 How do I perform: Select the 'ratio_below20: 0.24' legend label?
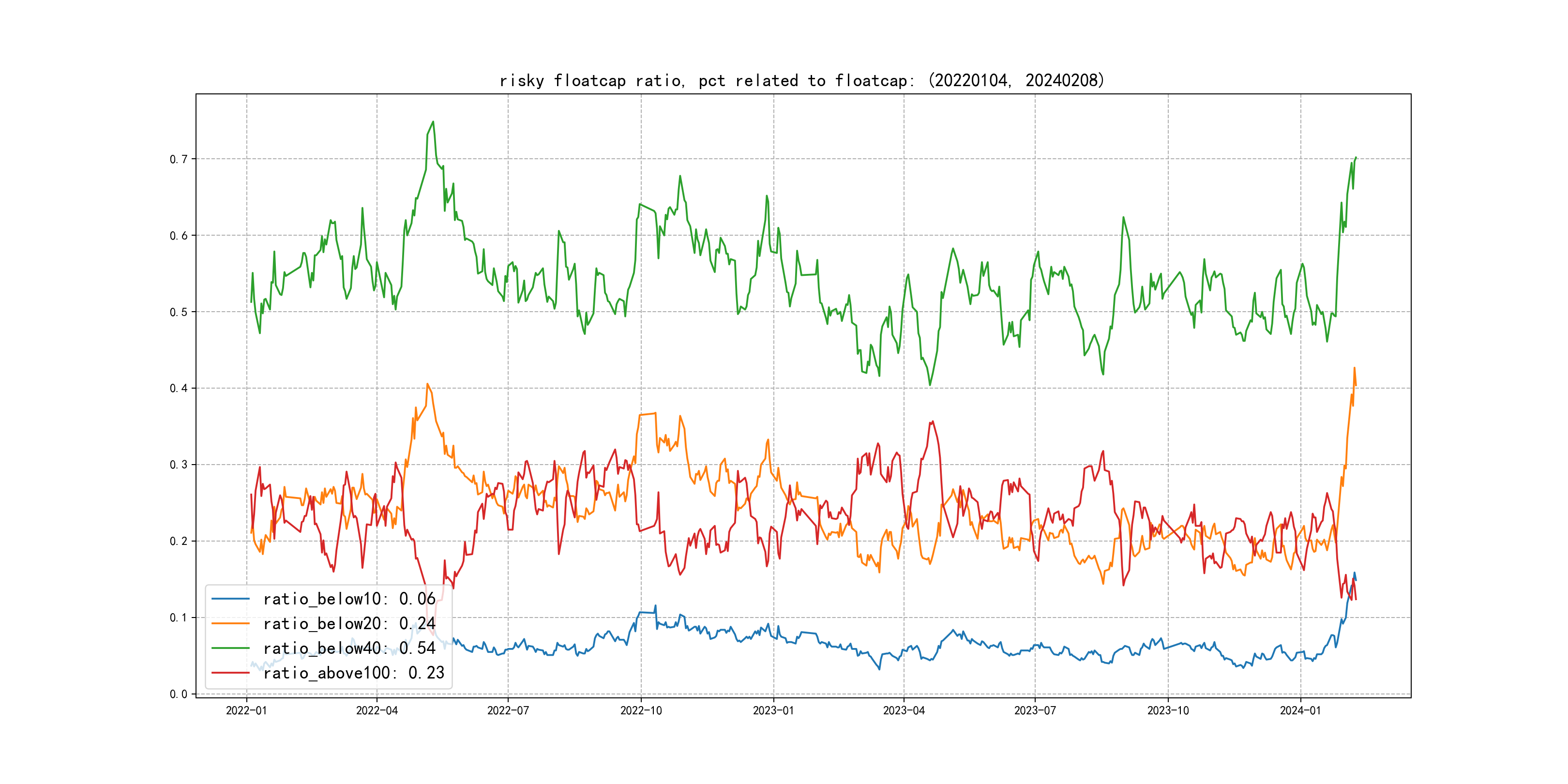(x=349, y=623)
